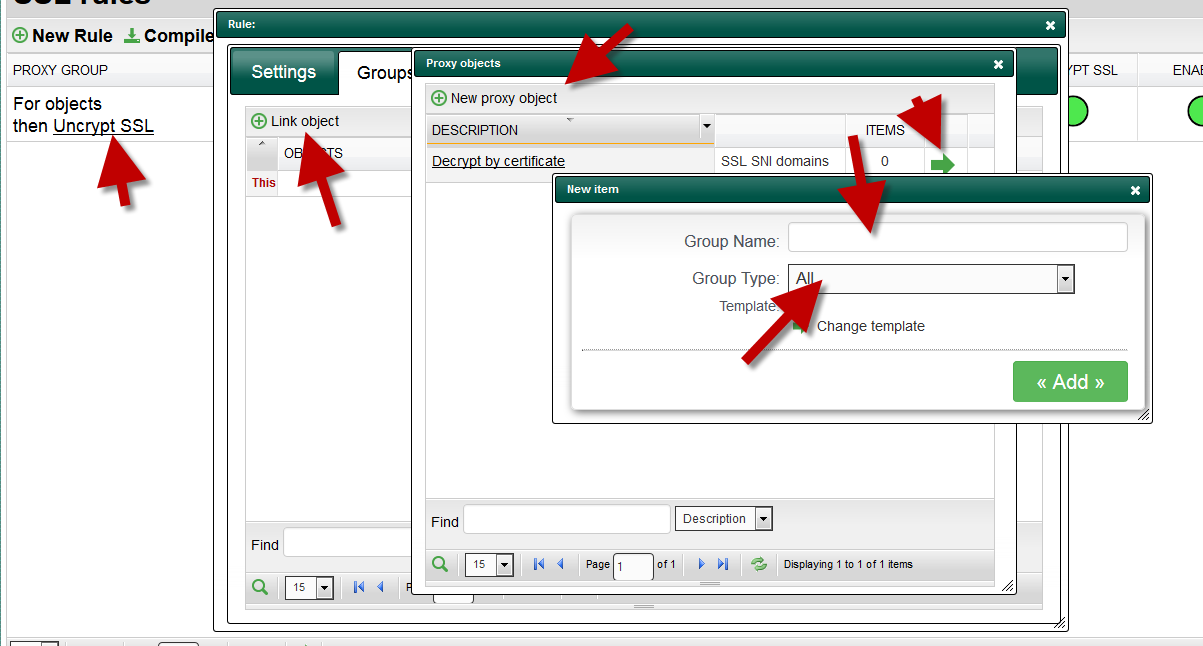The width and height of the screenshot is (1203, 646).
Task: Click the Page number field in Proxy objects
Action: tap(633, 566)
